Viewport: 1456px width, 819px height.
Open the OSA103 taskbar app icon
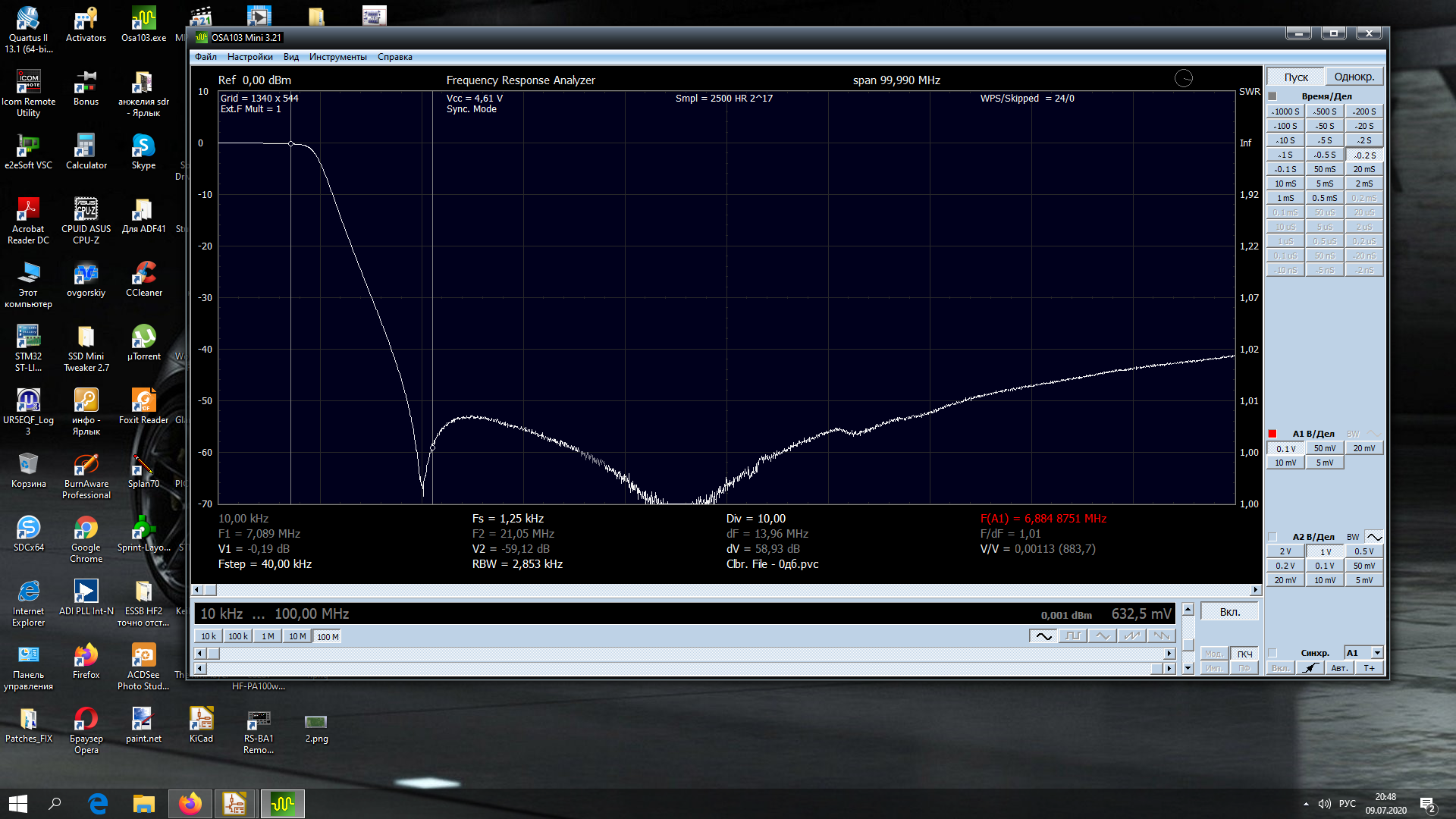pyautogui.click(x=282, y=804)
